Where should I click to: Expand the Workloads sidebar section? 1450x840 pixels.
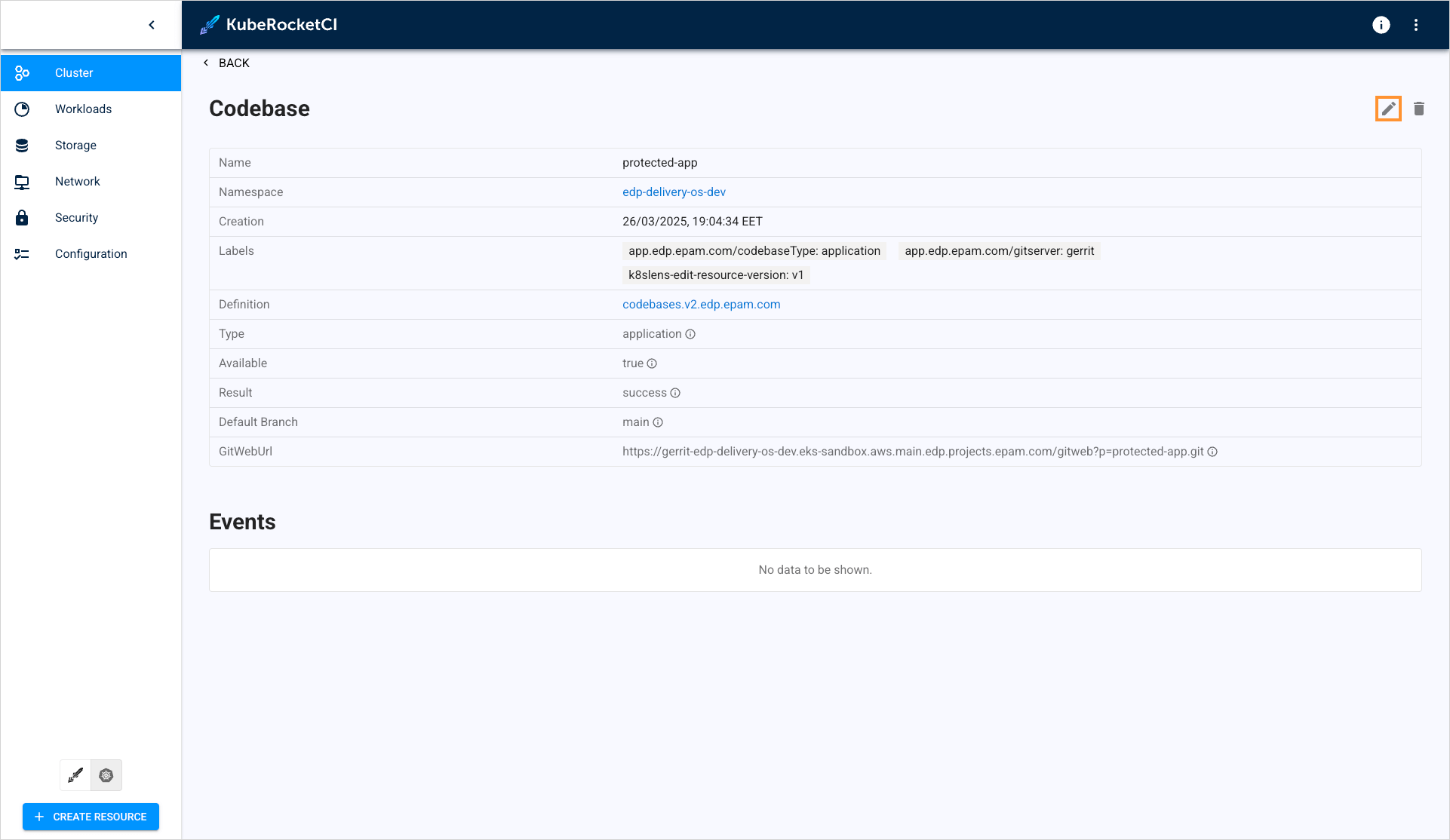[x=83, y=109]
